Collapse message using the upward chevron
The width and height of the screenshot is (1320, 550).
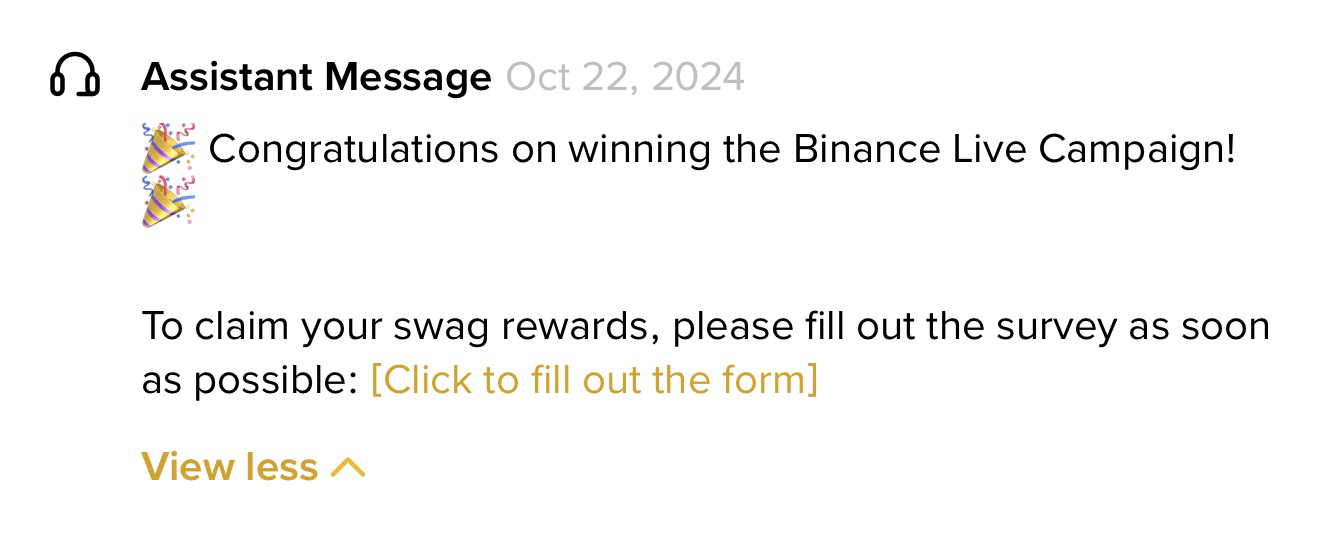pos(348,467)
